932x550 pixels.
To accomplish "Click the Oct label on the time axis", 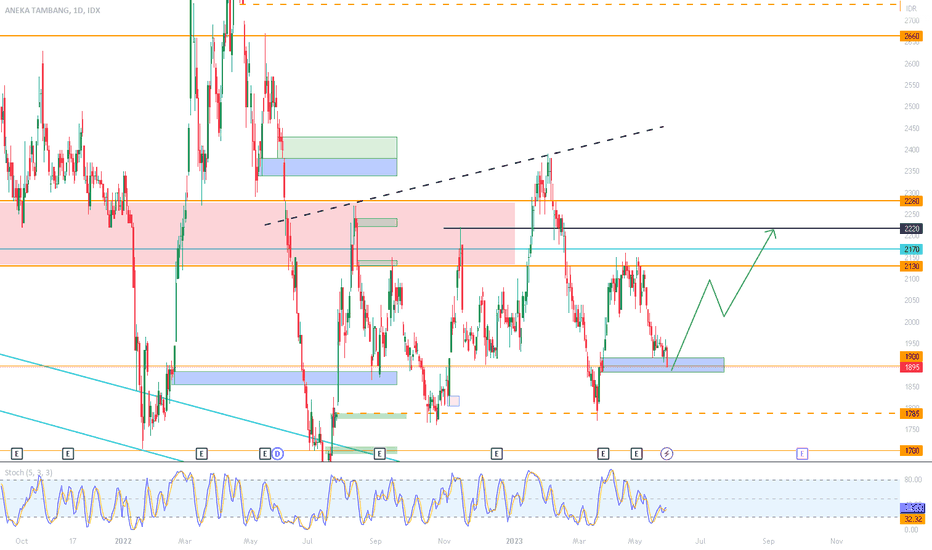I will (21, 541).
